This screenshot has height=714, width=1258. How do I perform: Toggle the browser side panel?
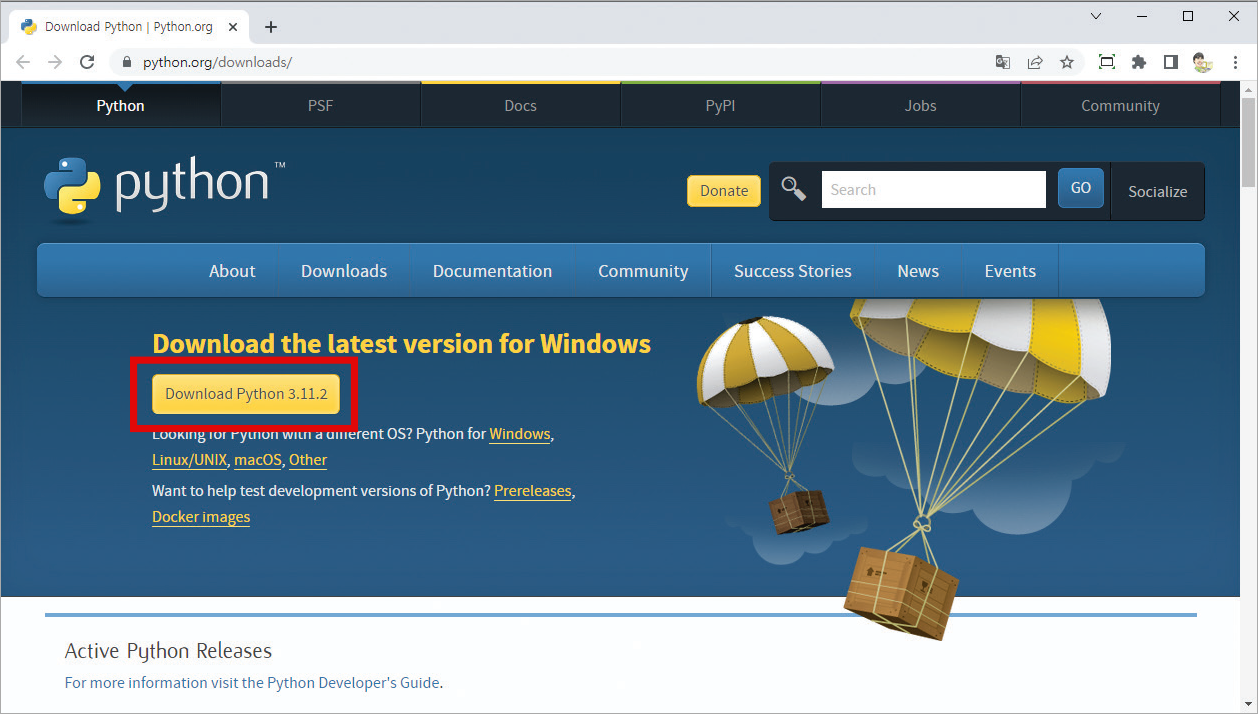1170,62
